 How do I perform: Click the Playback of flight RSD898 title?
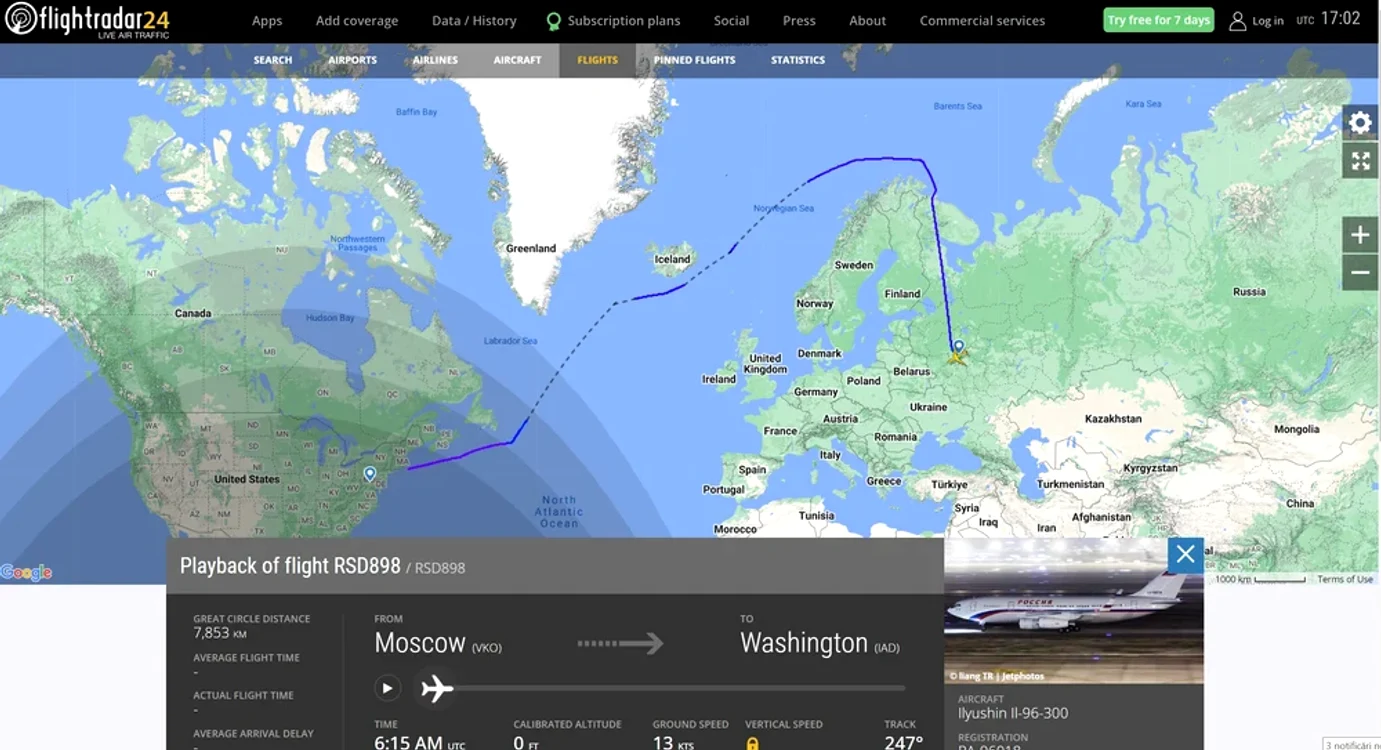click(290, 566)
